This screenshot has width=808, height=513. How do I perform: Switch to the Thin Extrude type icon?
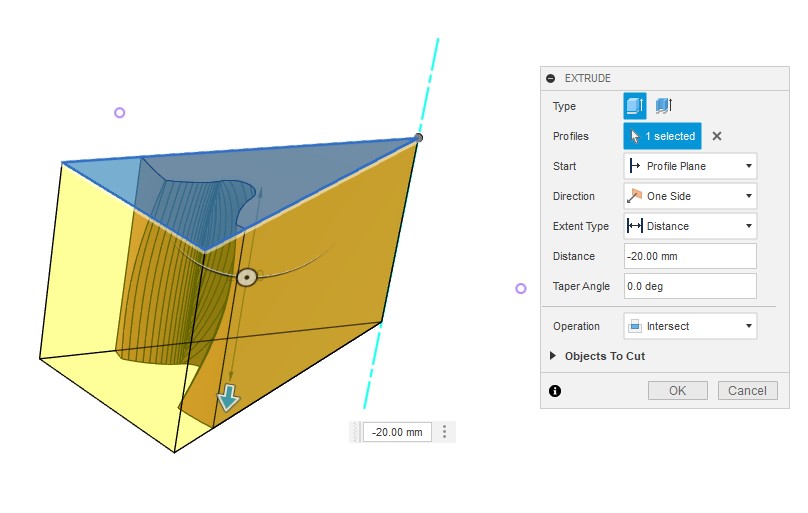point(662,106)
